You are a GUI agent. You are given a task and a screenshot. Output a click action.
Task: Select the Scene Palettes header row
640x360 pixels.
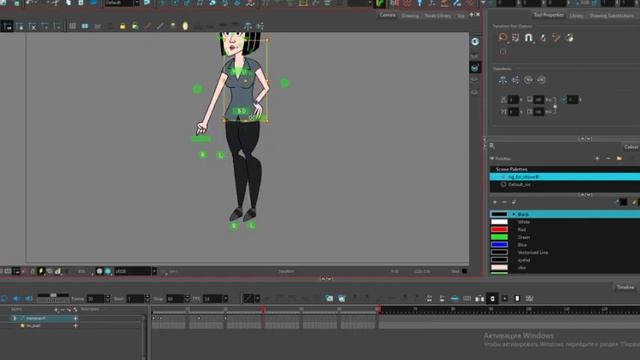(565, 169)
